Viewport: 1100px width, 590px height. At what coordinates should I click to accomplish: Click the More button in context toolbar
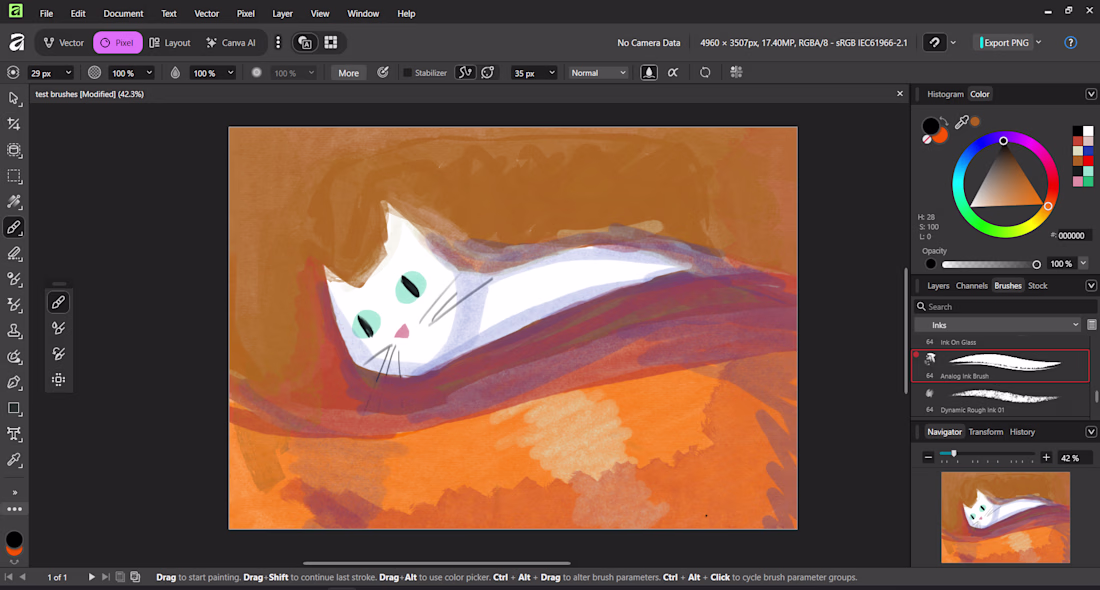348,73
